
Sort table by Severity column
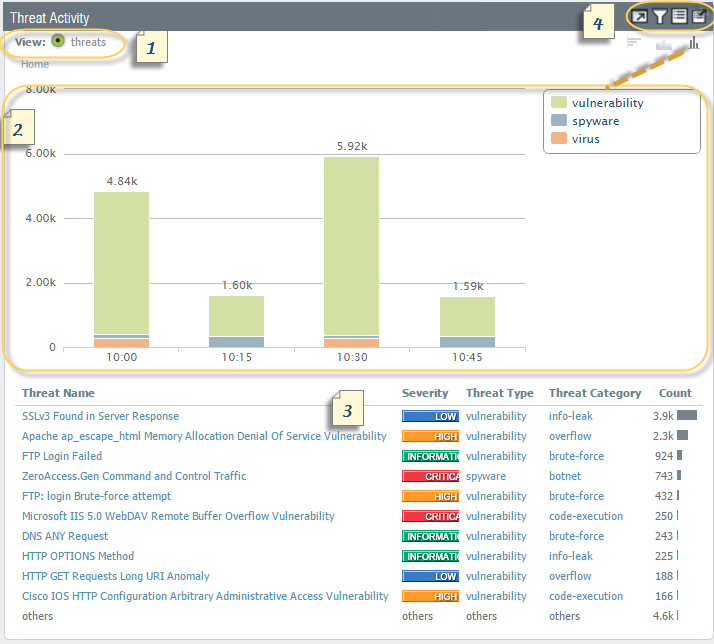425,393
